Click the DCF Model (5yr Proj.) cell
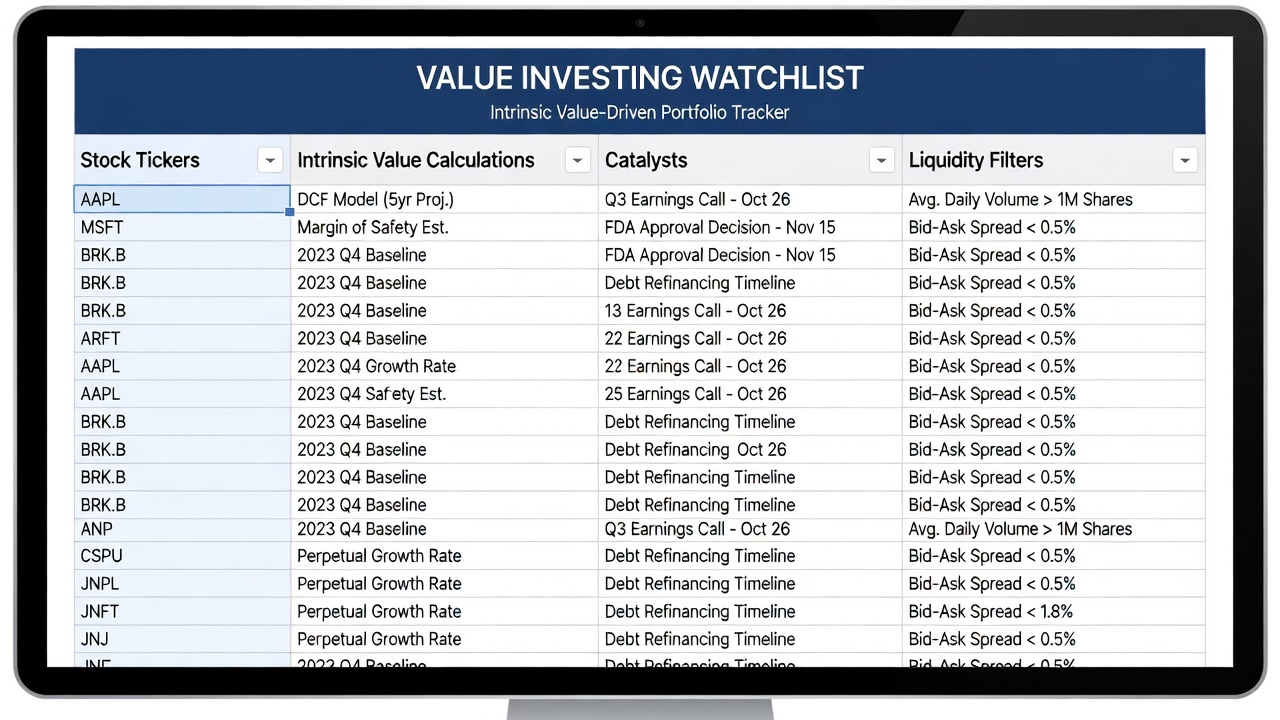This screenshot has width=1280, height=720. point(444,199)
